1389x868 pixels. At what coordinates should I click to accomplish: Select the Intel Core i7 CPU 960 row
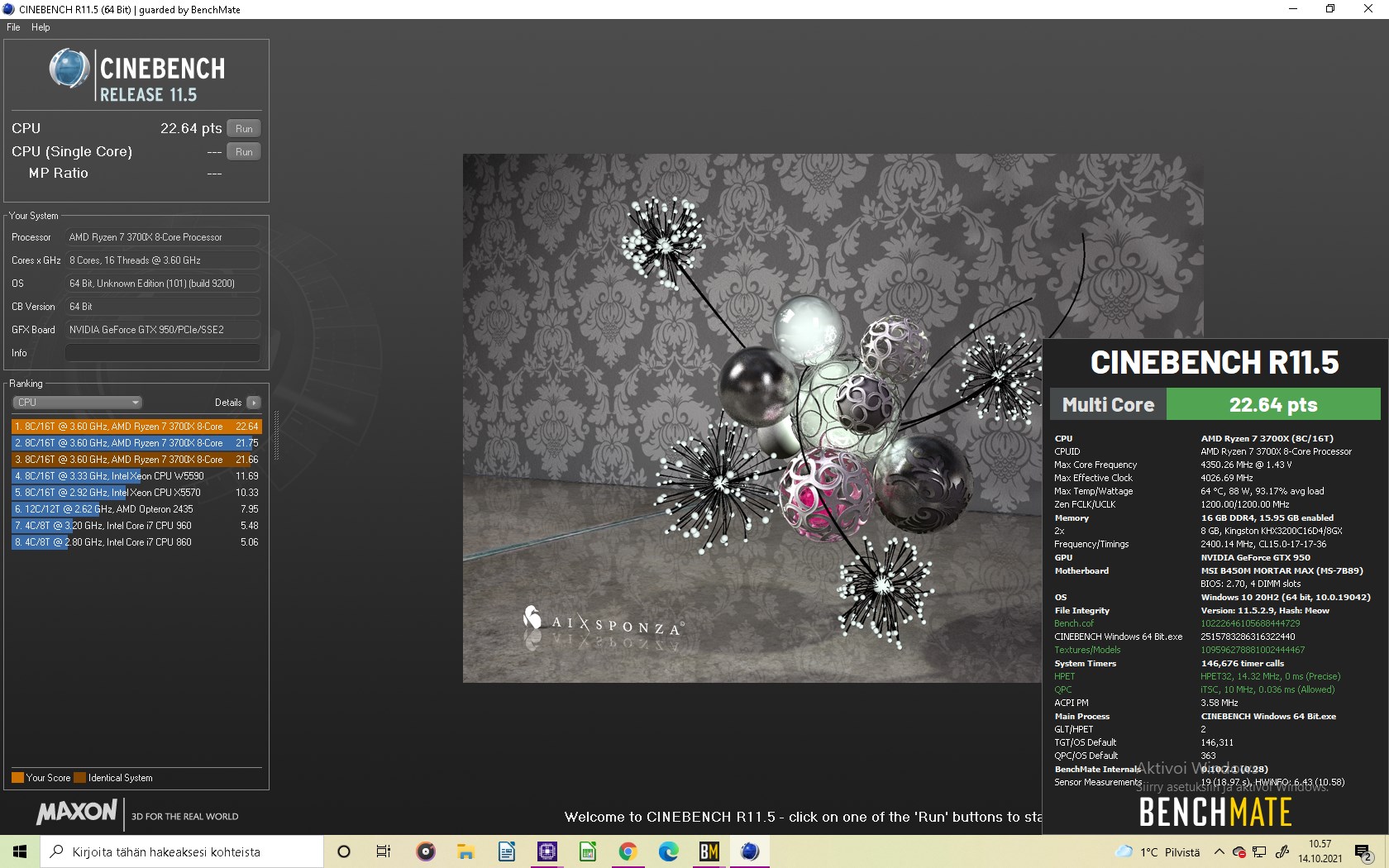click(136, 526)
